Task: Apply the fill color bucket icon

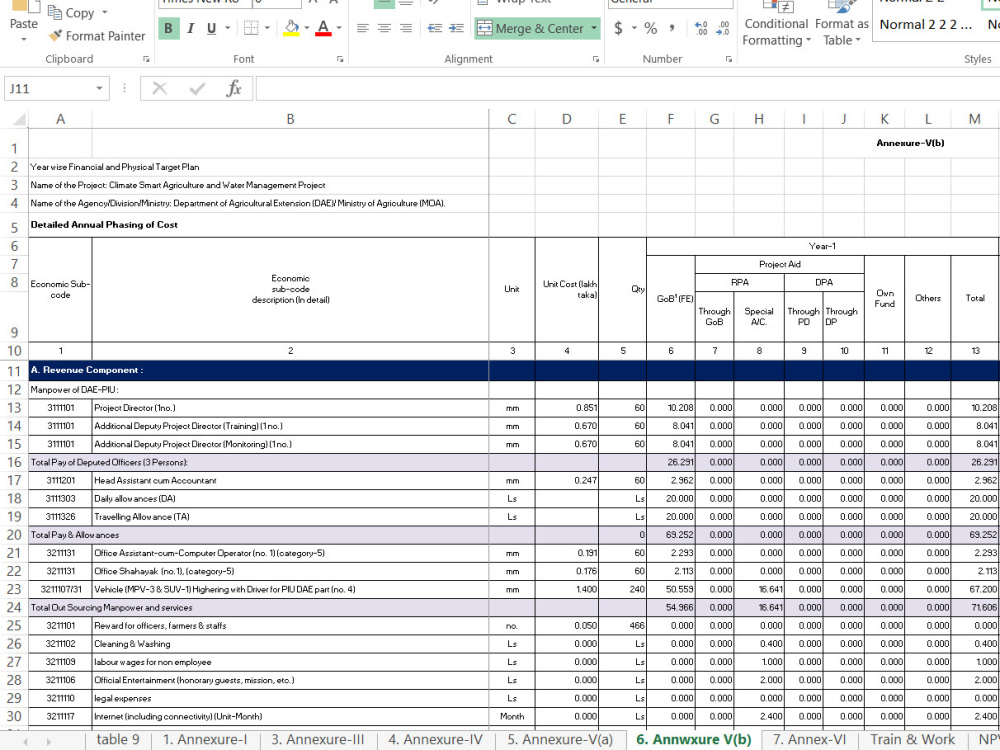Action: [291, 28]
